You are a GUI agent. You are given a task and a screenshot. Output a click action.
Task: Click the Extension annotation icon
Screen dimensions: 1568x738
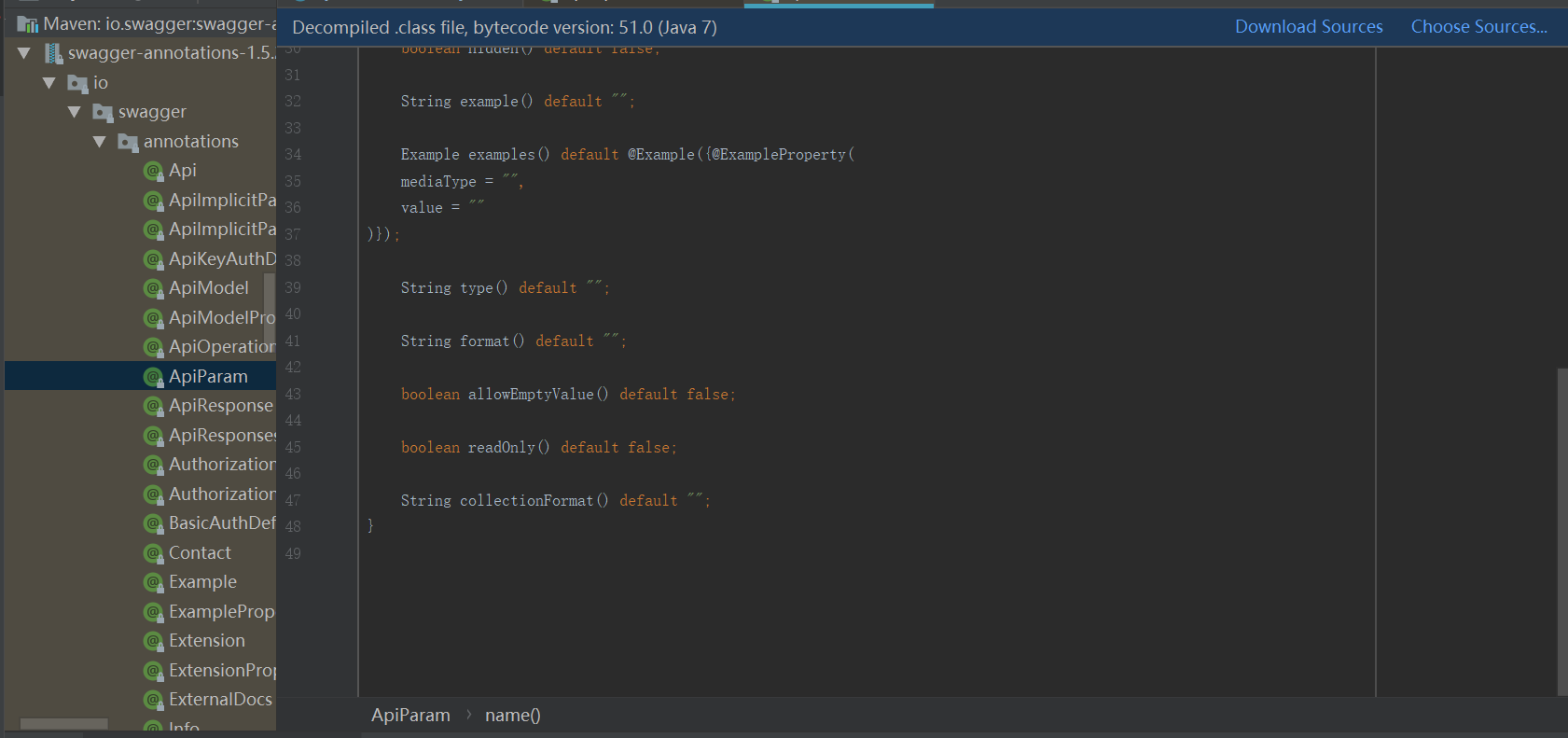[154, 641]
